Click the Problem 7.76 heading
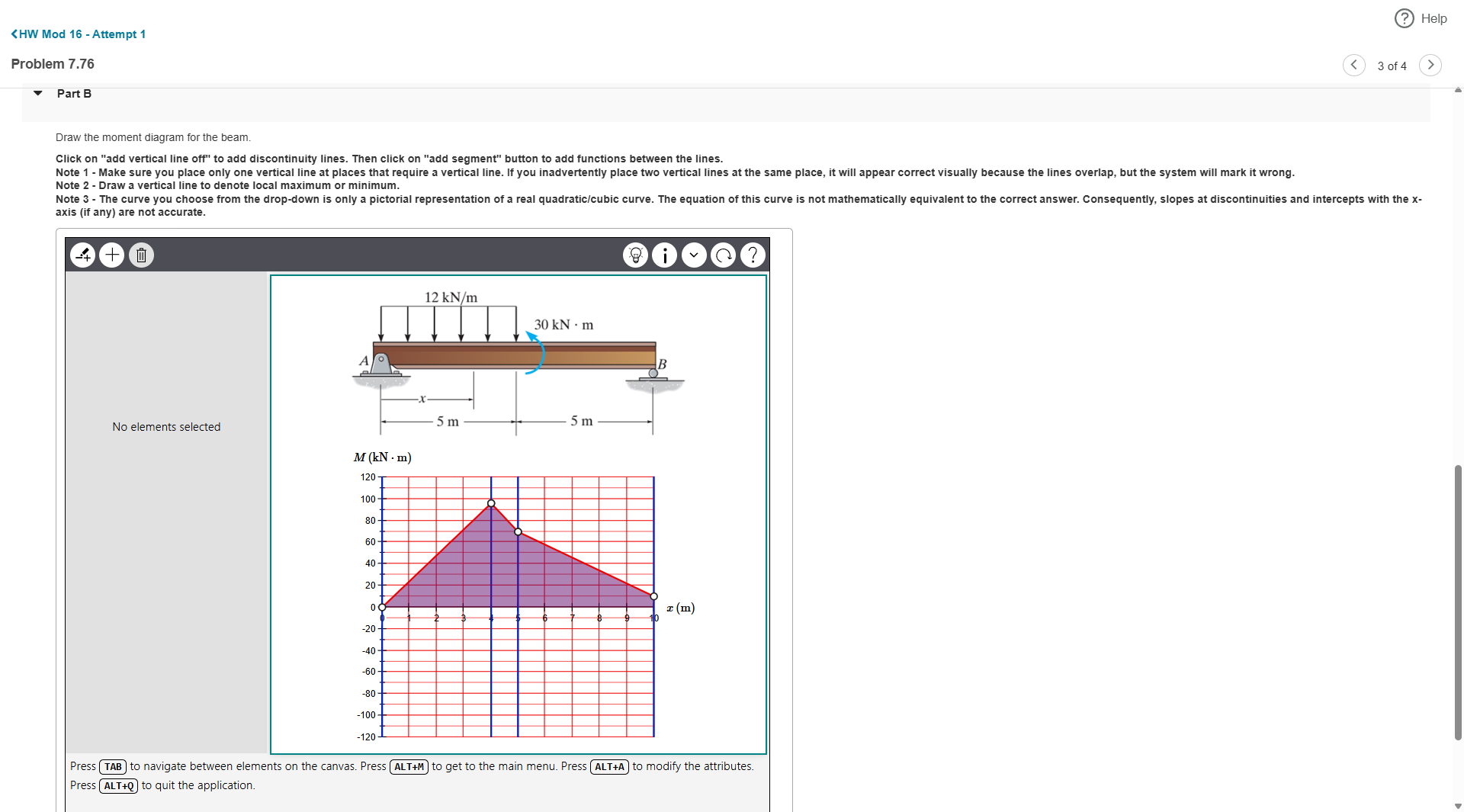Image resolution: width=1464 pixels, height=812 pixels. (x=52, y=63)
